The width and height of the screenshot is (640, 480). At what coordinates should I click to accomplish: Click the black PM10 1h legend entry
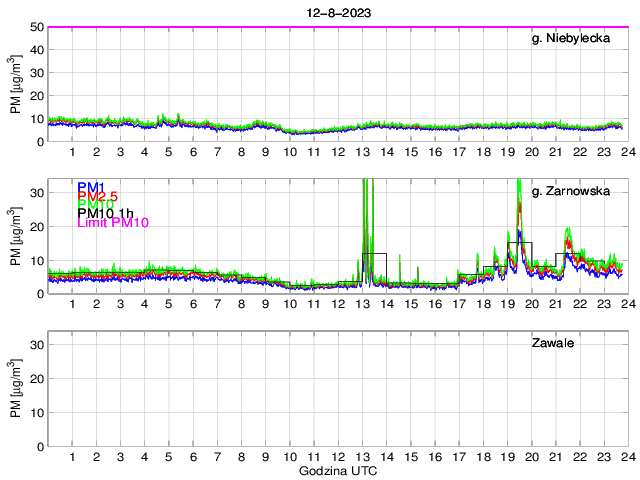click(x=106, y=214)
